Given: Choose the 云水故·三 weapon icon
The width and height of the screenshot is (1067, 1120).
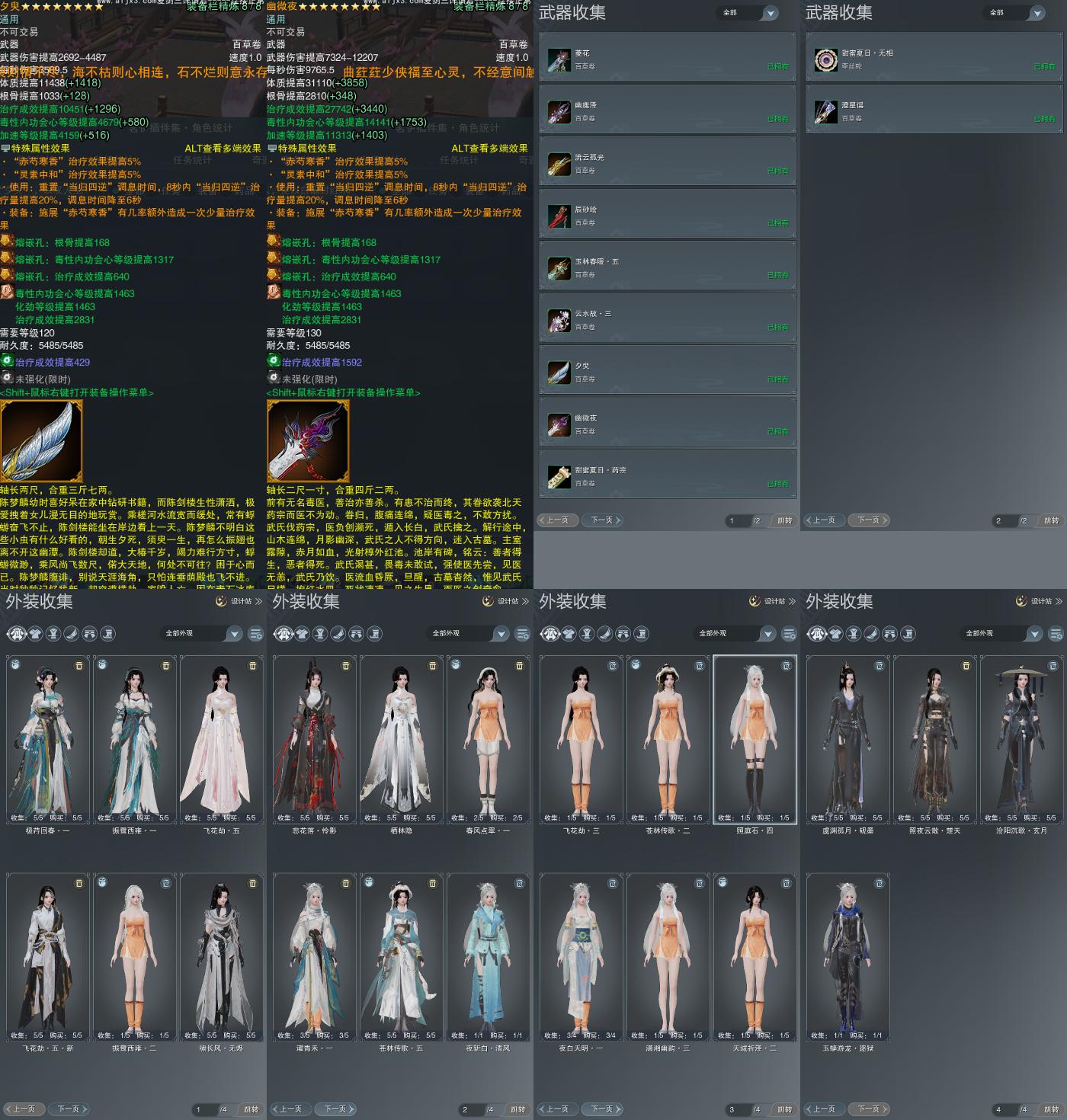Looking at the screenshot, I should [x=559, y=321].
